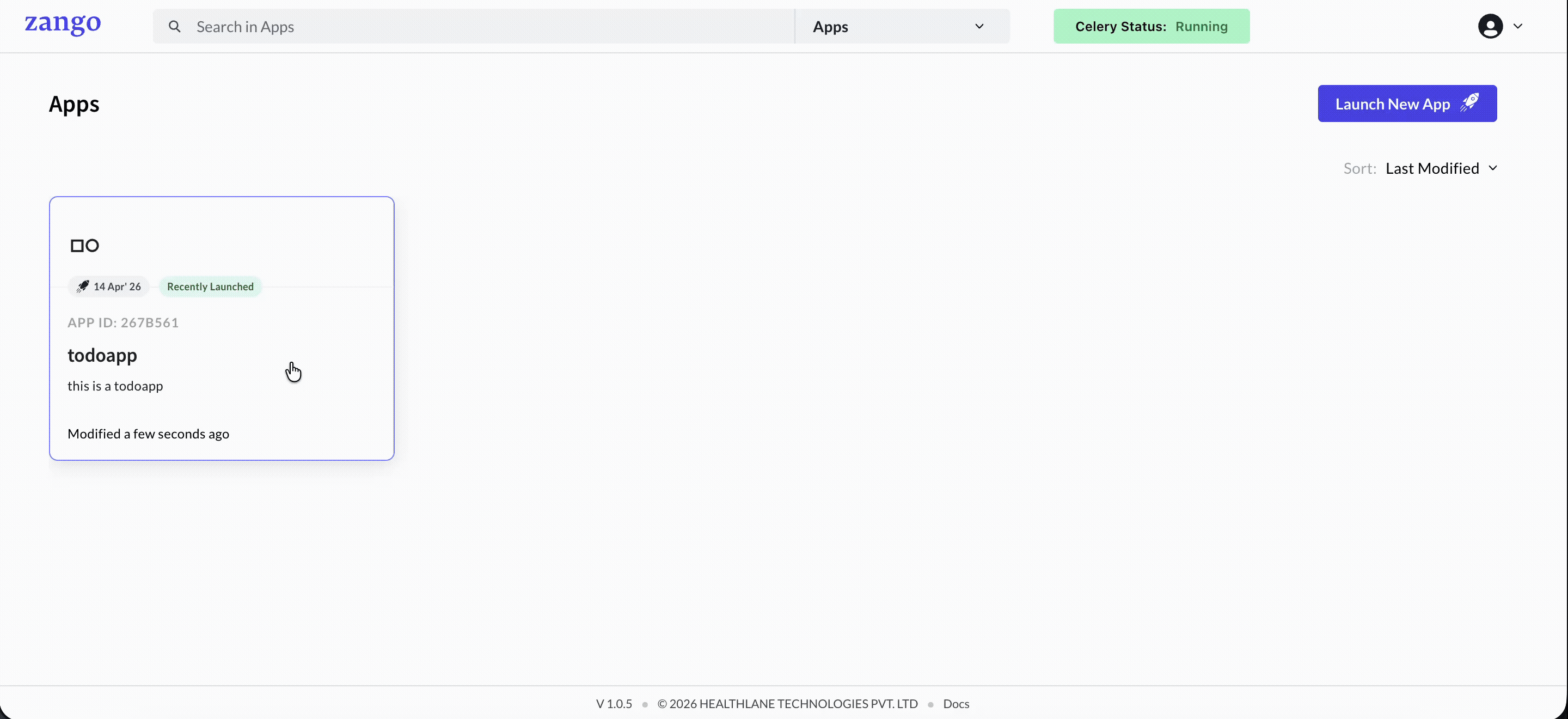The image size is (1568, 719).
Task: Click the Apps page heading
Action: click(73, 104)
